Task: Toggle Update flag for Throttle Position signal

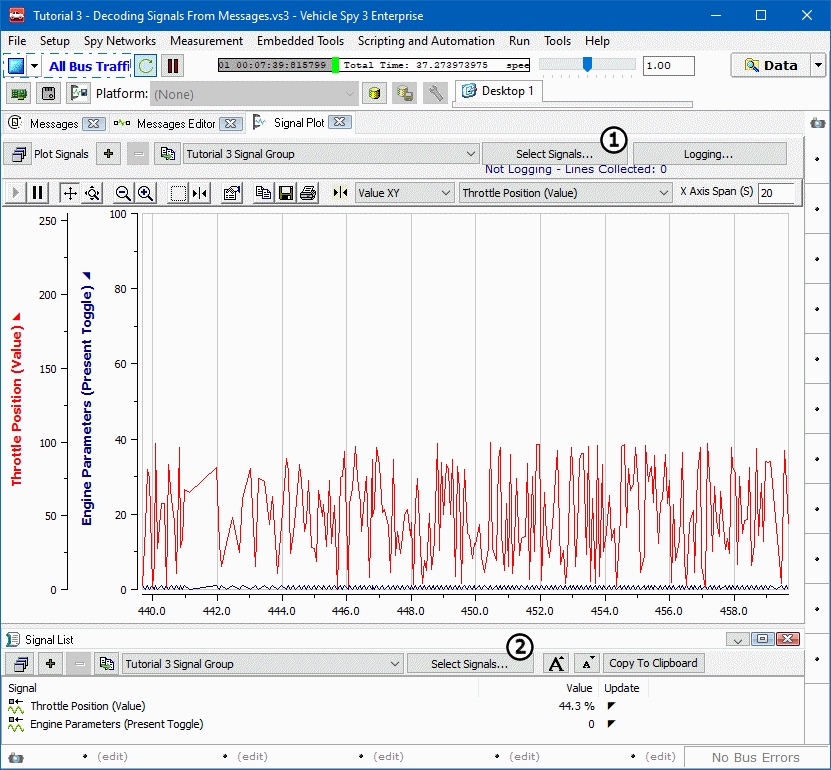Action: pos(611,706)
